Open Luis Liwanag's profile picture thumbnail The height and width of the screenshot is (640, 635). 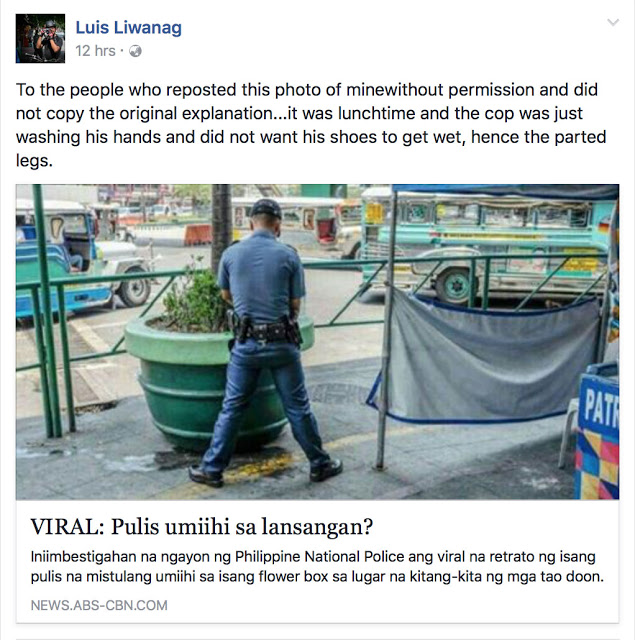(x=40, y=38)
